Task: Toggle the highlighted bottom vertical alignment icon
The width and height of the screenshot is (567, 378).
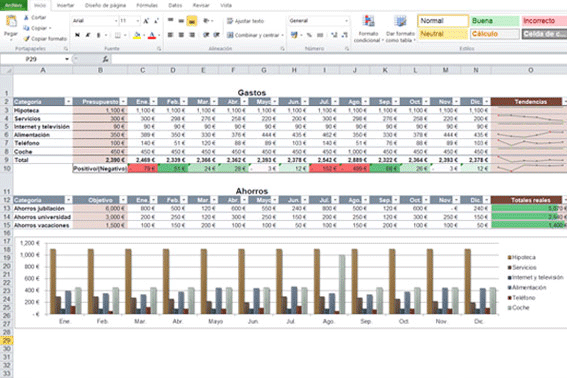Action: click(192, 21)
